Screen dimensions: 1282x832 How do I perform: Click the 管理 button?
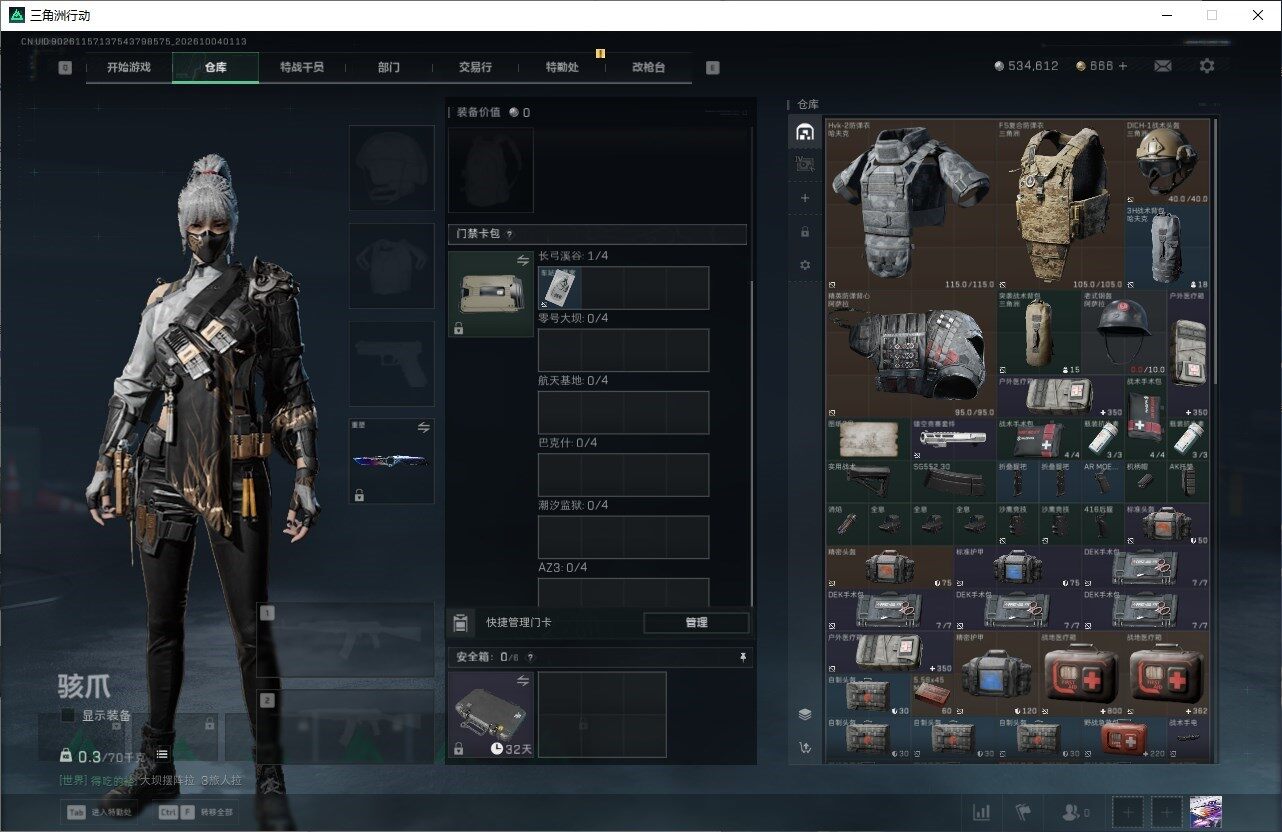tap(696, 622)
